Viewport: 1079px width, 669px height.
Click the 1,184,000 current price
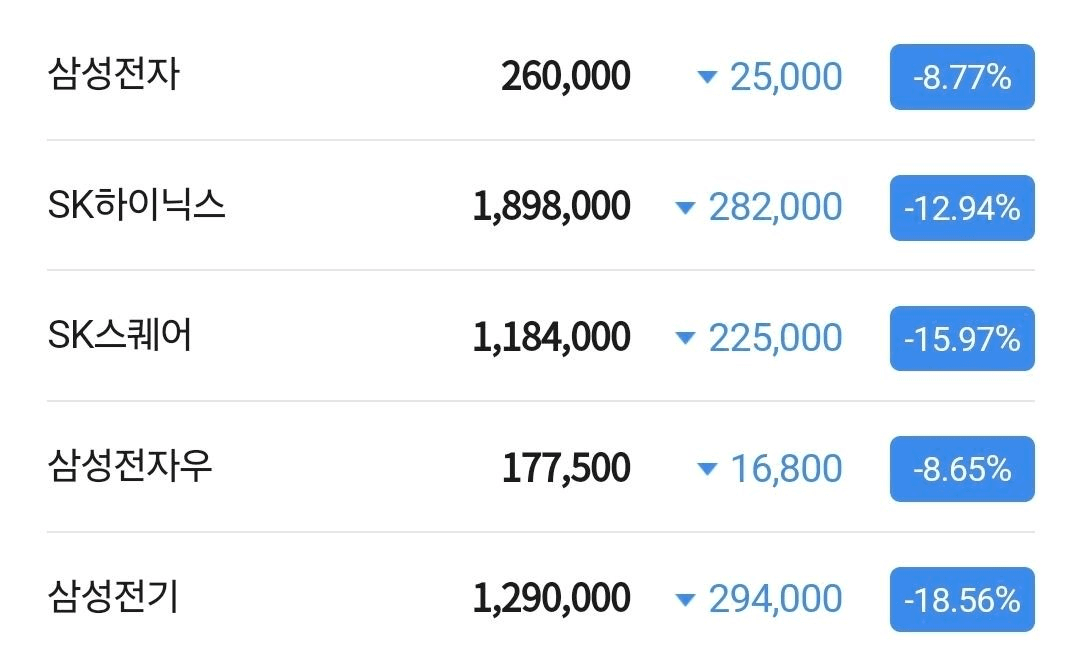(552, 337)
